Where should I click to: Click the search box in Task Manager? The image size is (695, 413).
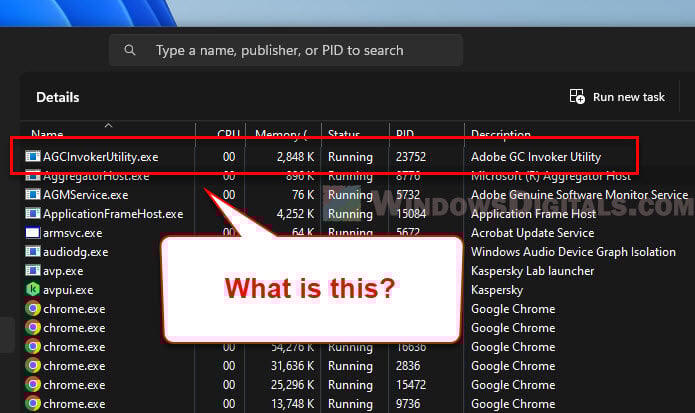286,50
